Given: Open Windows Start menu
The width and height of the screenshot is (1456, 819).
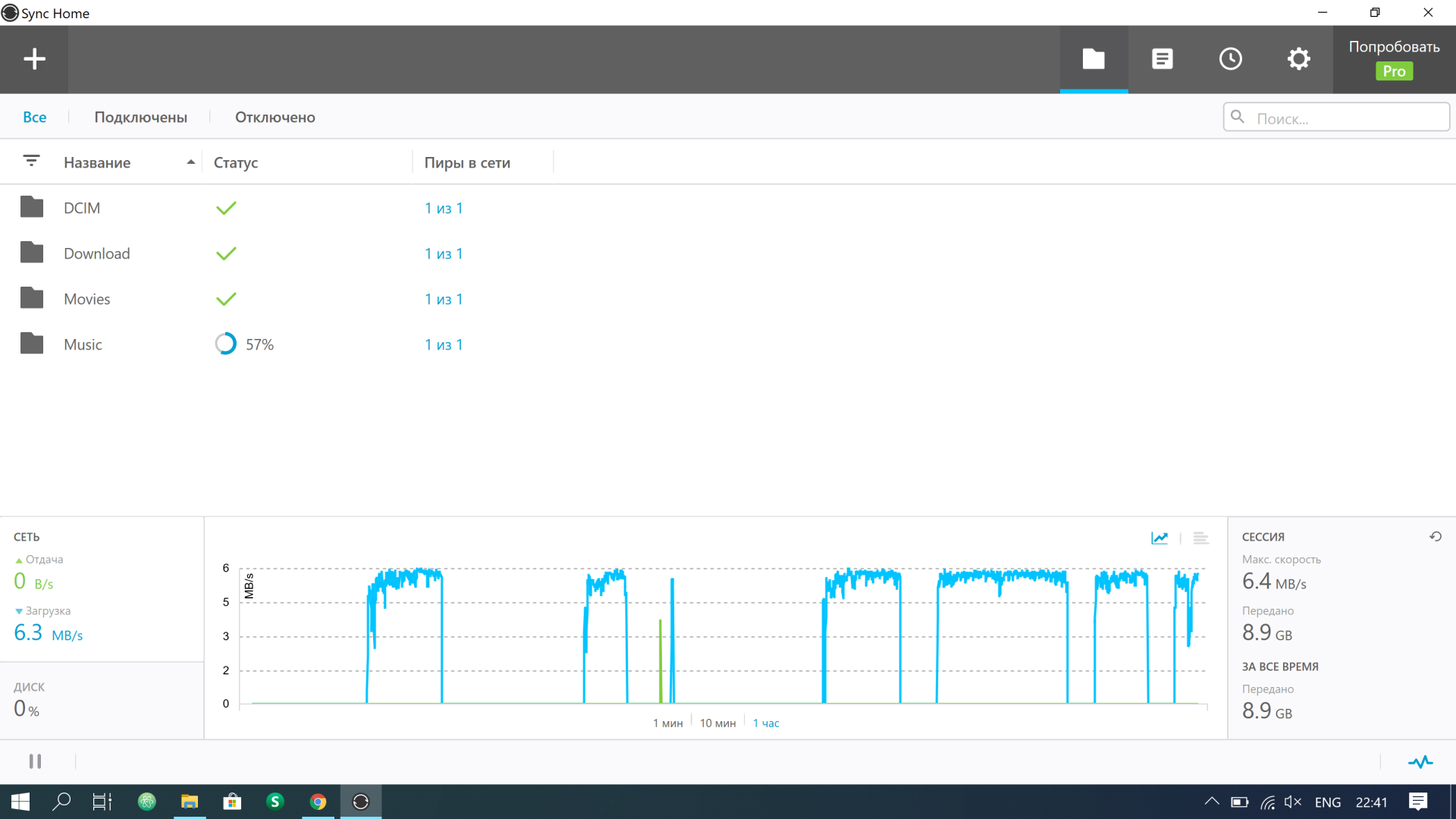Looking at the screenshot, I should pos(20,802).
